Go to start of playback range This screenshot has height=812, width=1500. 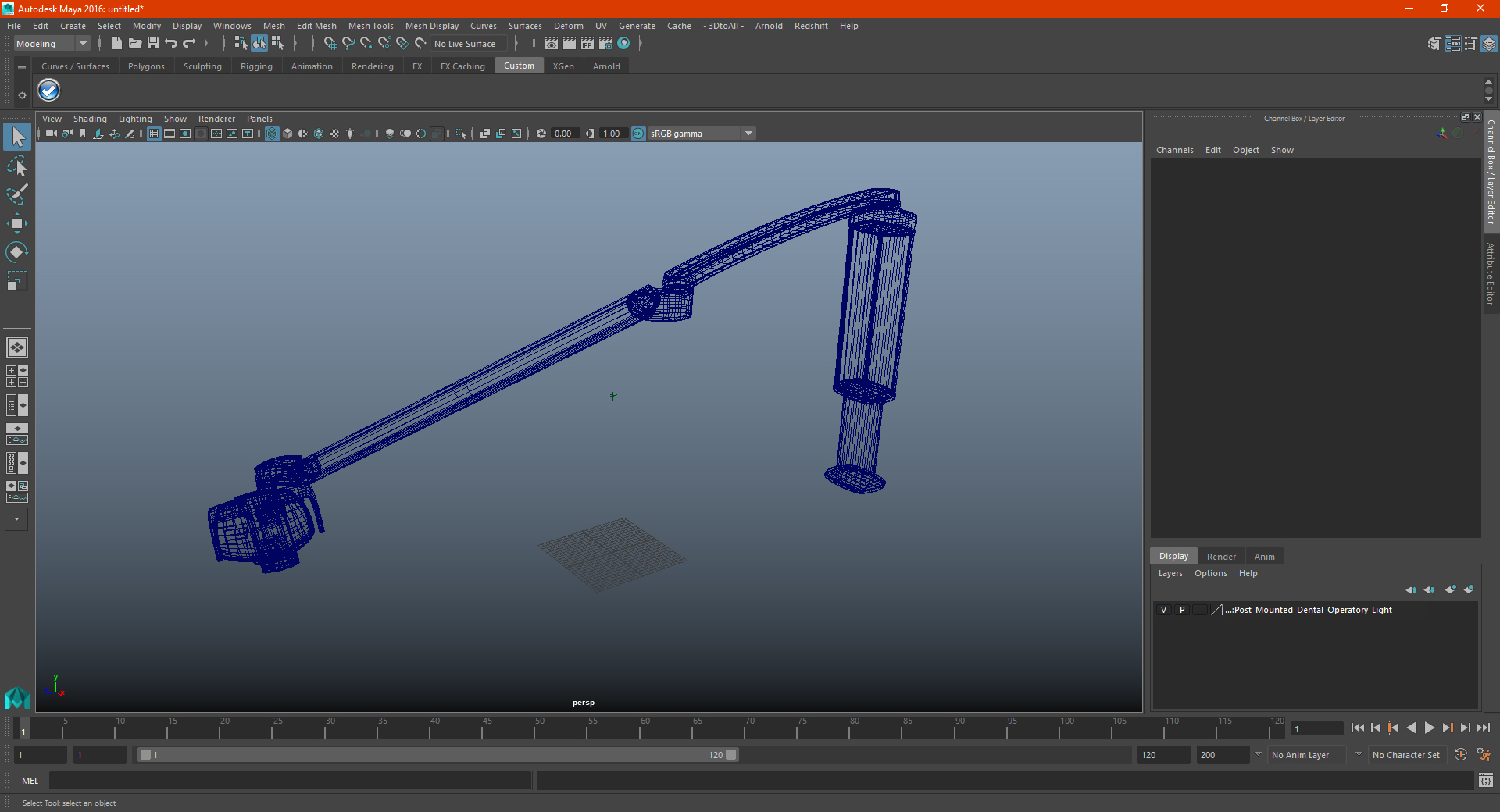point(1358,728)
